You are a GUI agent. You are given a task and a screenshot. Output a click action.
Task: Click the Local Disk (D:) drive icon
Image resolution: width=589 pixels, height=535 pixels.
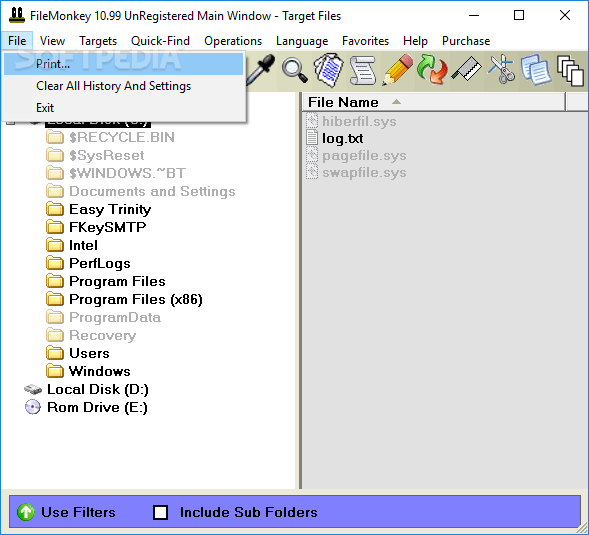33,389
